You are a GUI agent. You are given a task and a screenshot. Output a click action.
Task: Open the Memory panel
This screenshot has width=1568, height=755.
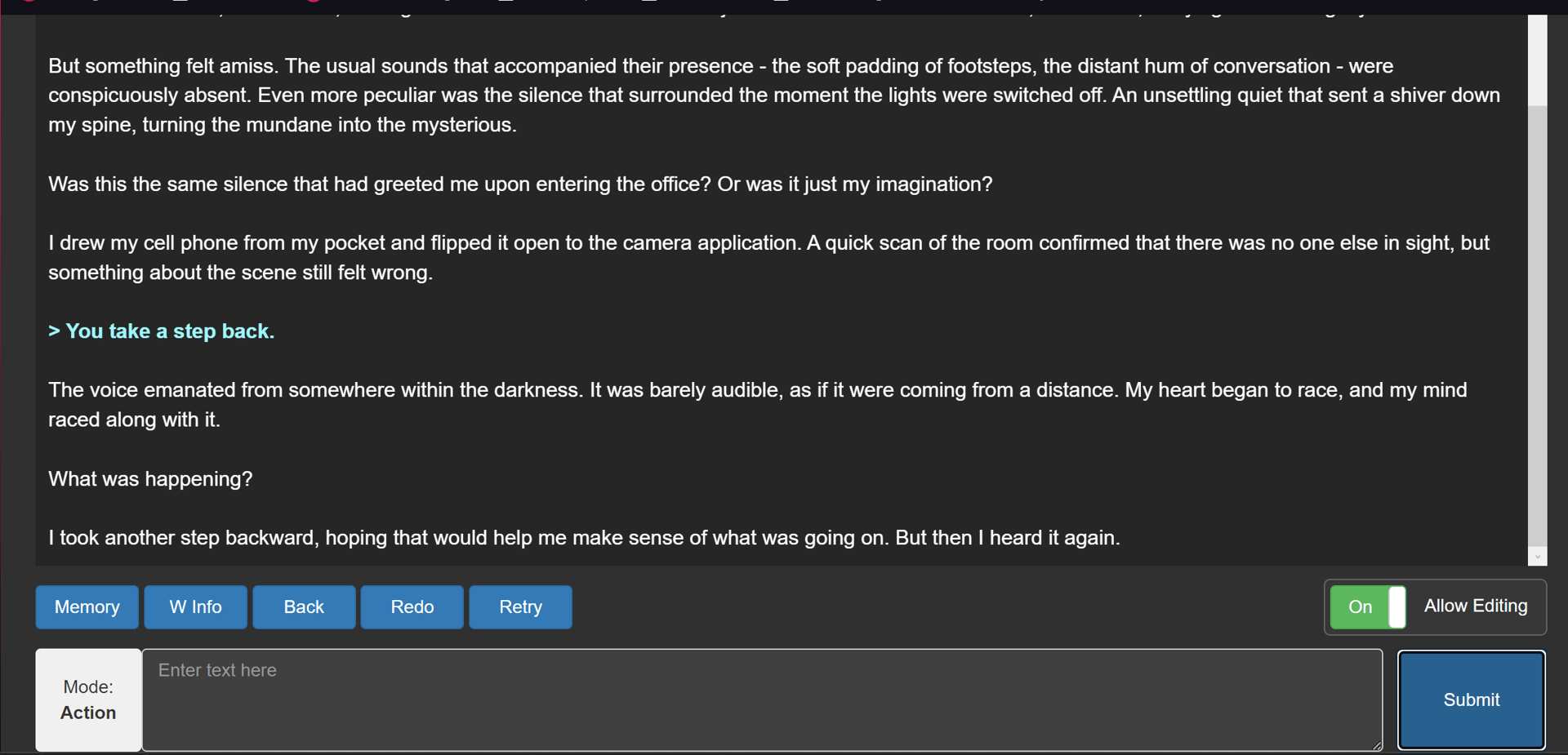tap(87, 607)
